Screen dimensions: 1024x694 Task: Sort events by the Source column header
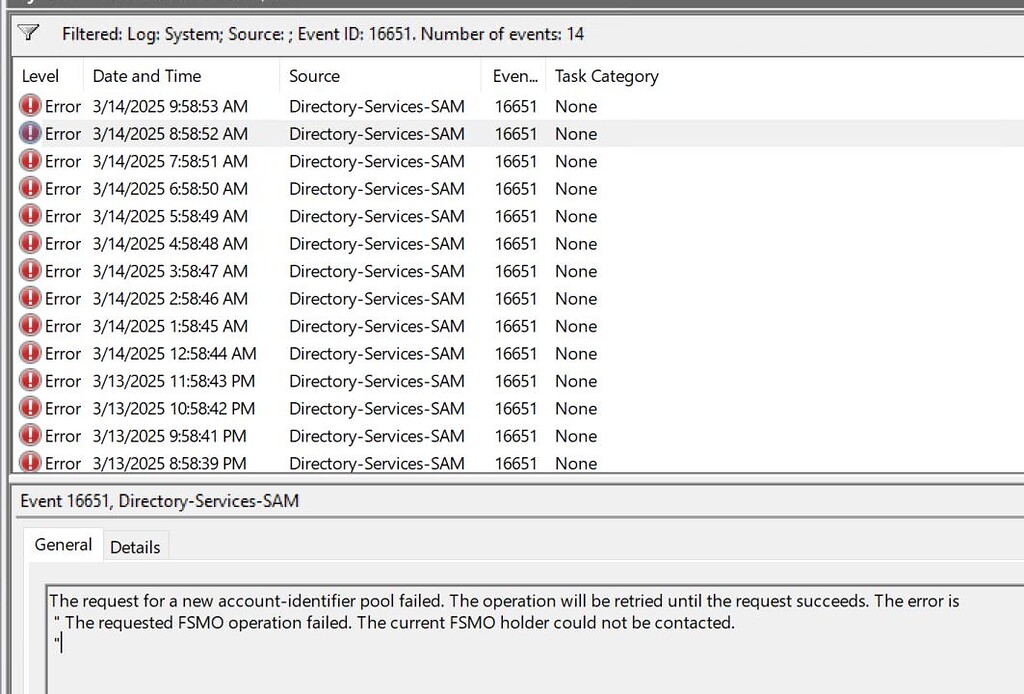pos(314,76)
